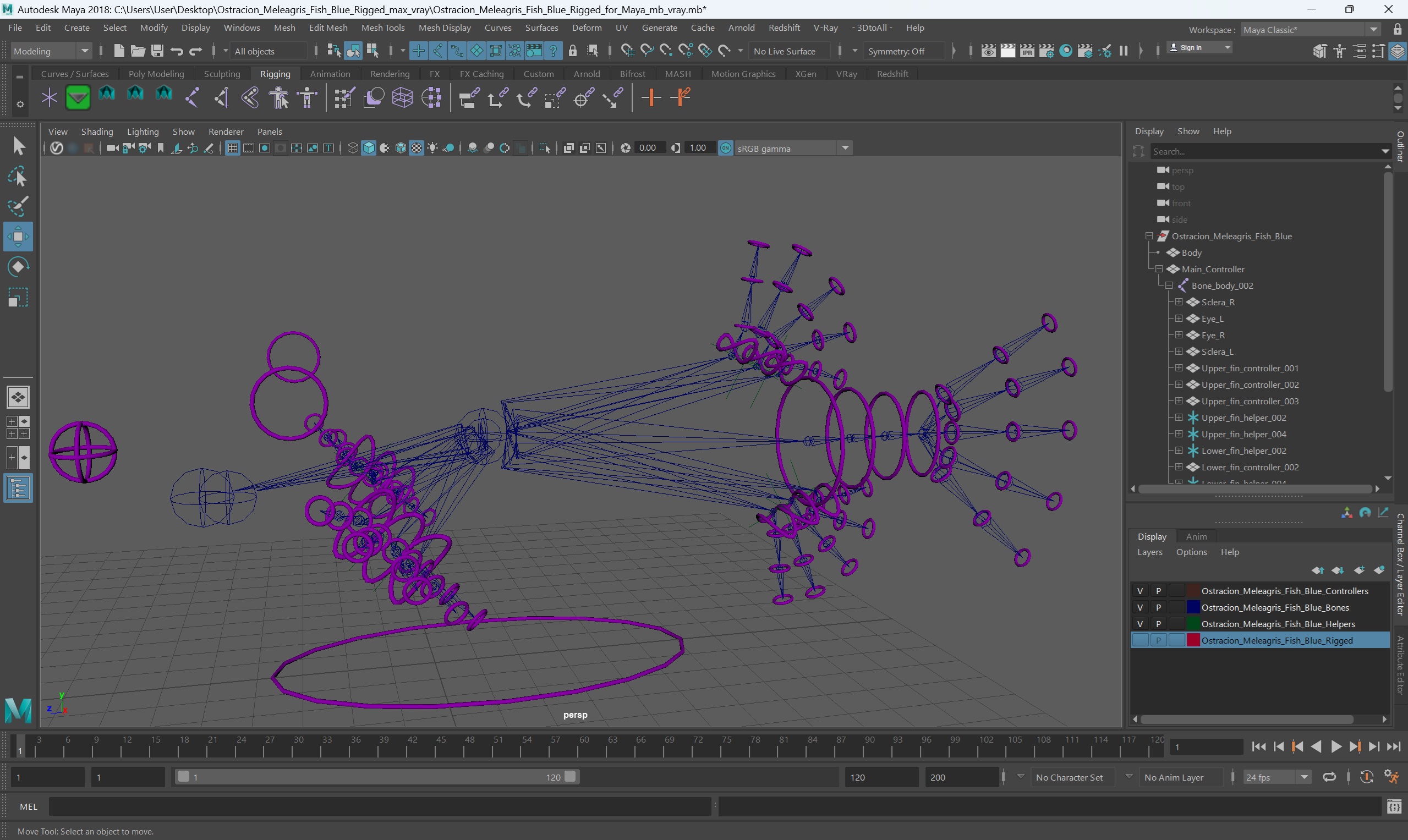The width and height of the screenshot is (1408, 840).
Task: Open the Deform menu
Action: point(587,28)
